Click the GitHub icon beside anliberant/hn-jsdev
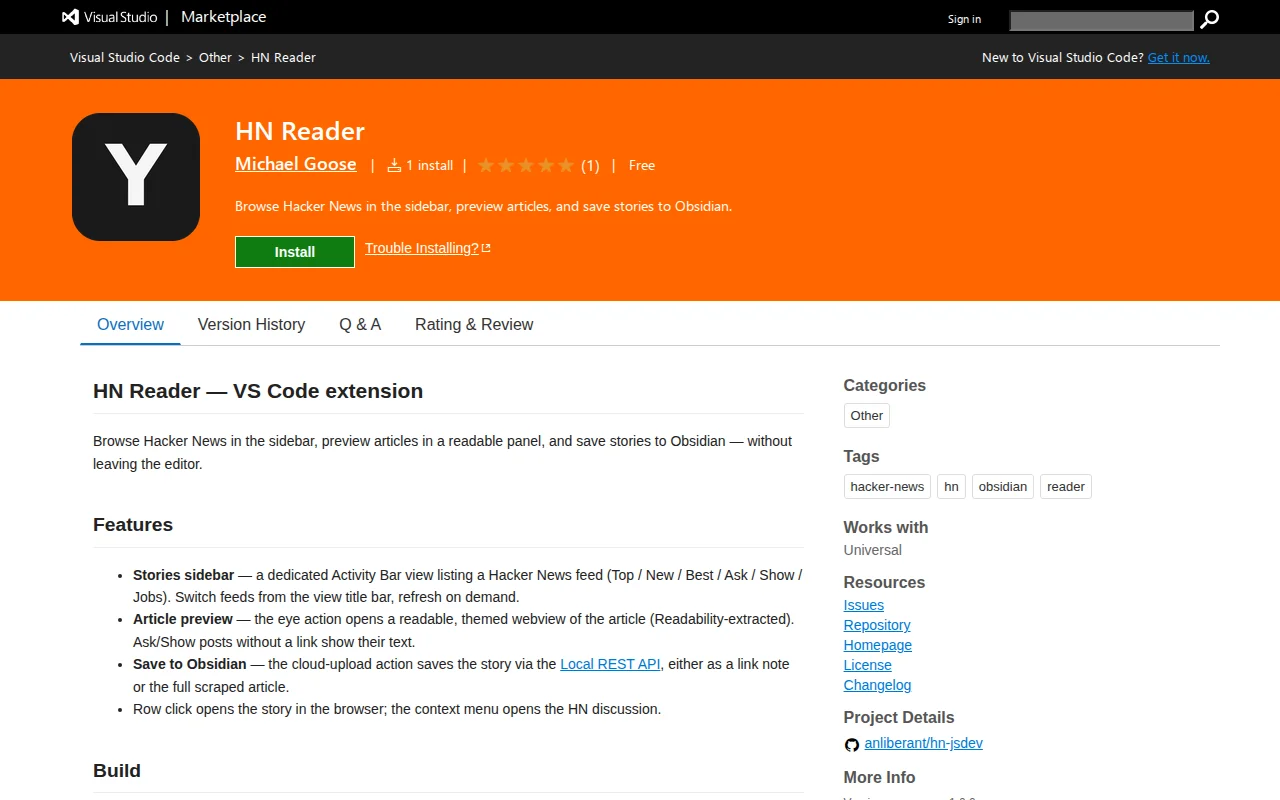The image size is (1280, 800). coord(852,744)
